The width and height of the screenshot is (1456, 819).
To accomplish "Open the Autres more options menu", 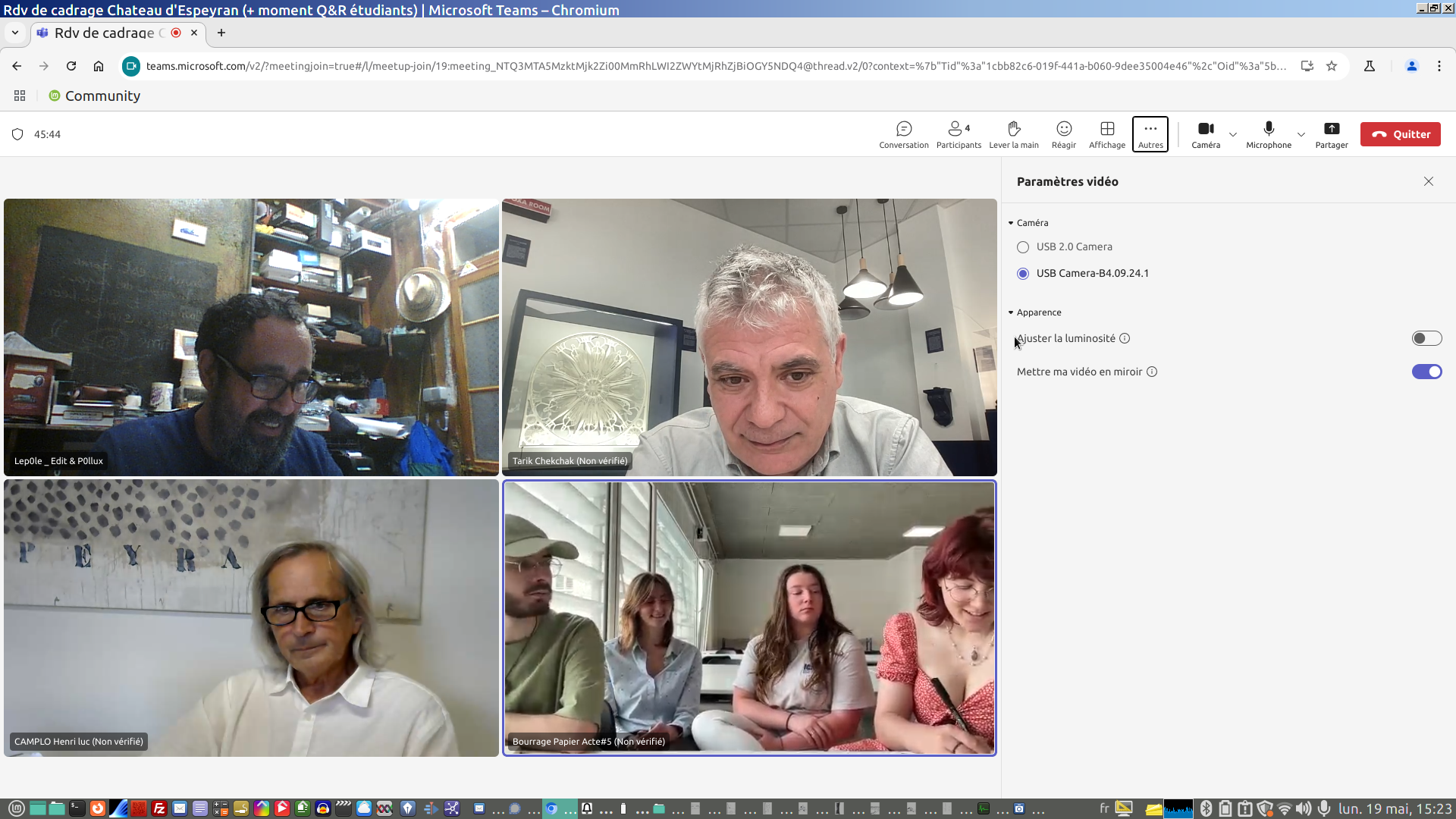I will click(1150, 134).
